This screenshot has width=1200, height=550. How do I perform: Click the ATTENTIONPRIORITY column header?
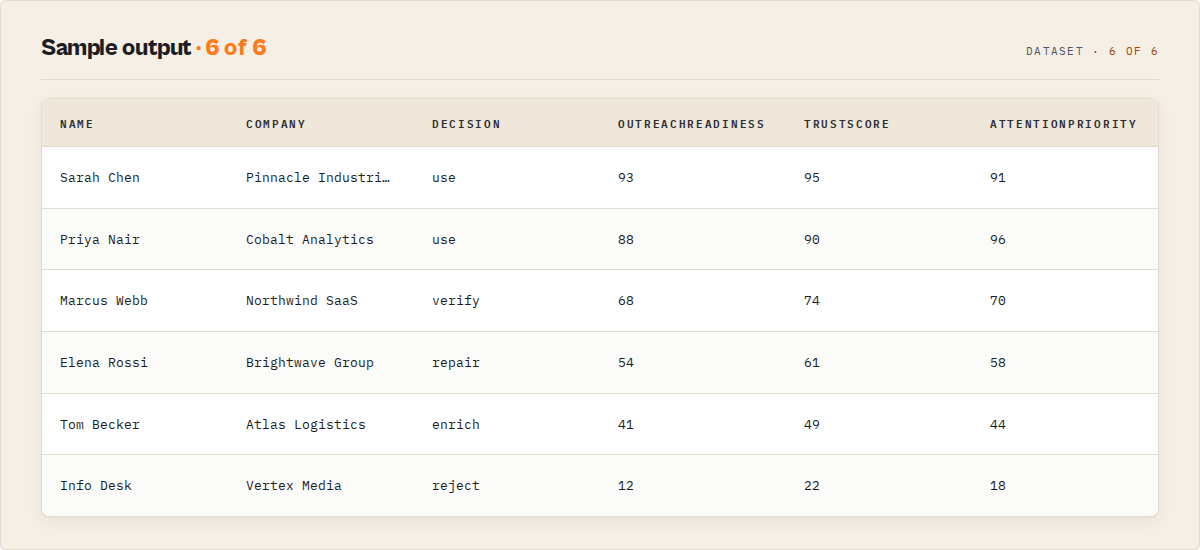pyautogui.click(x=1063, y=124)
